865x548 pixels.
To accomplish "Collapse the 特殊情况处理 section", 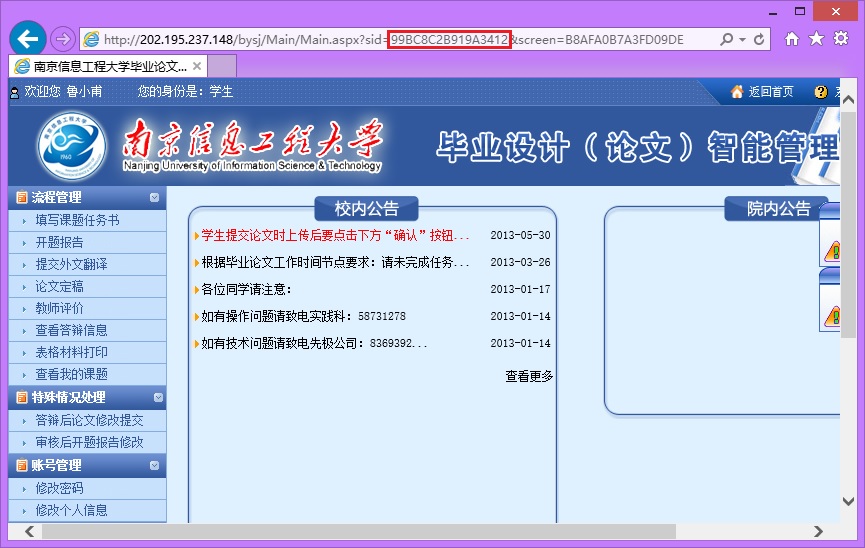I will [158, 397].
